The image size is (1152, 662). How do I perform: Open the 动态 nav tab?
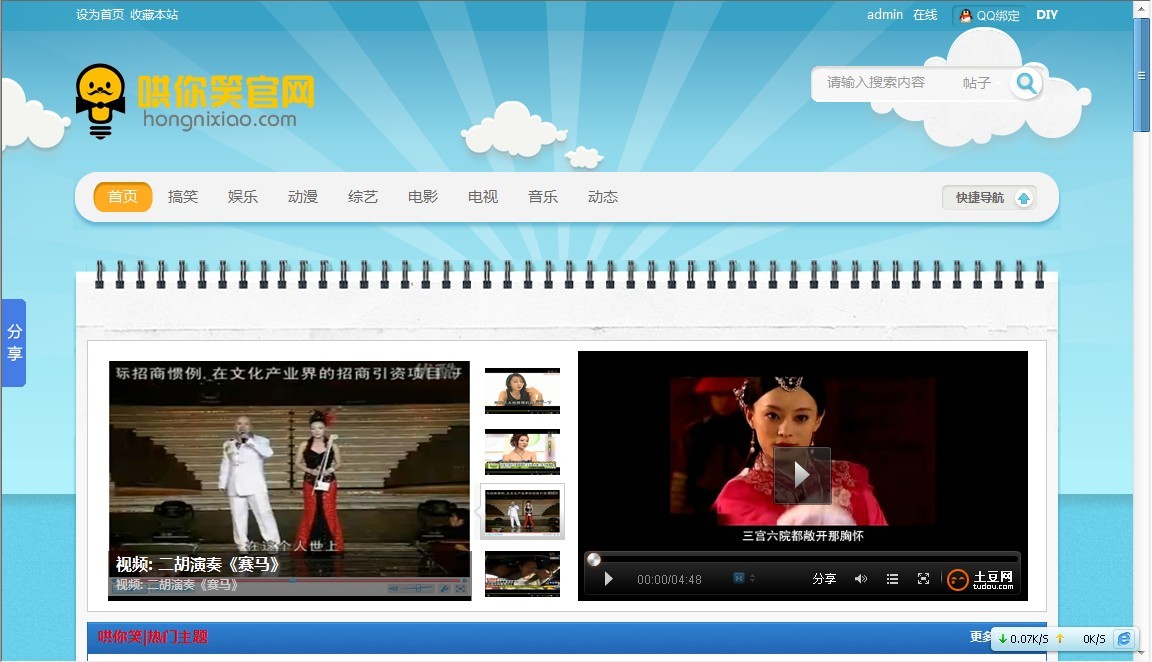[603, 197]
